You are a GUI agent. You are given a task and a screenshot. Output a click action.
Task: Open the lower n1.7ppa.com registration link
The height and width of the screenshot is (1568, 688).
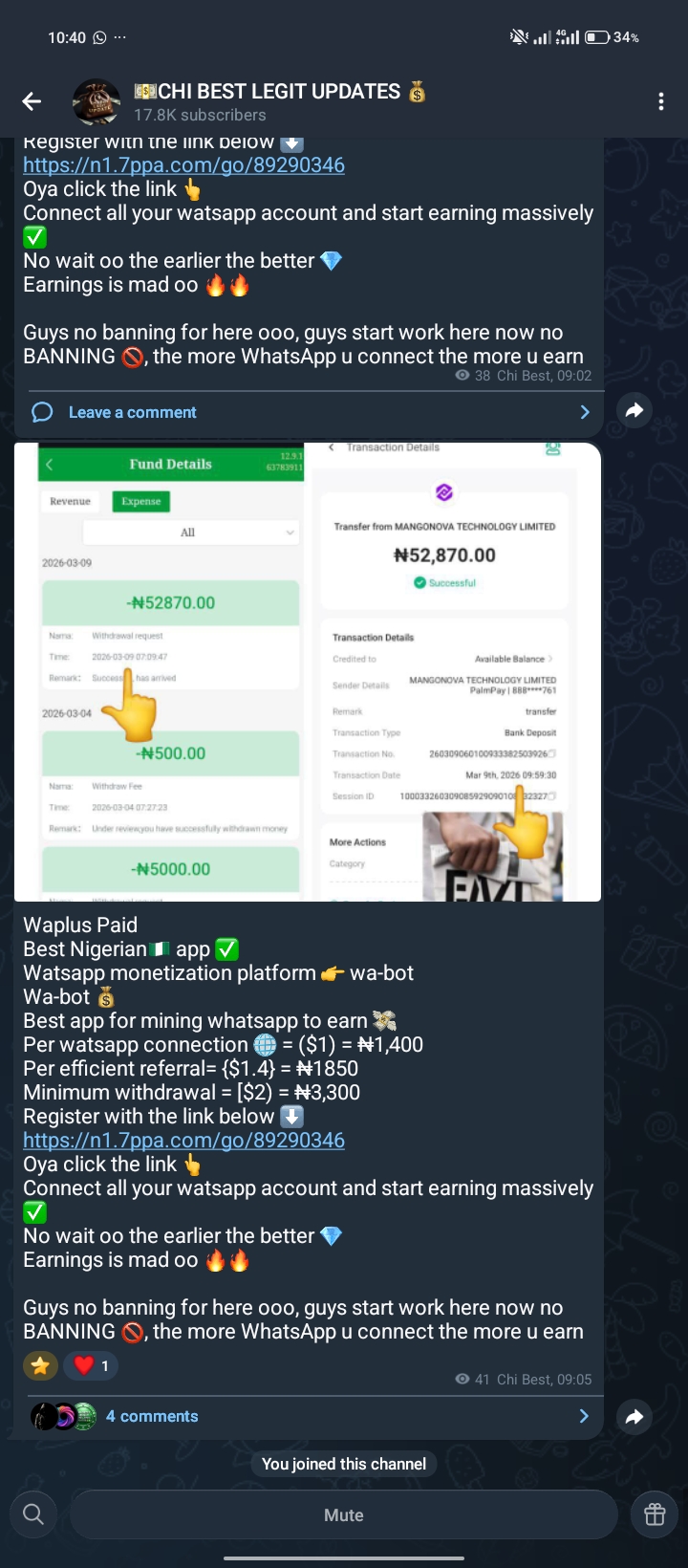point(184,1140)
